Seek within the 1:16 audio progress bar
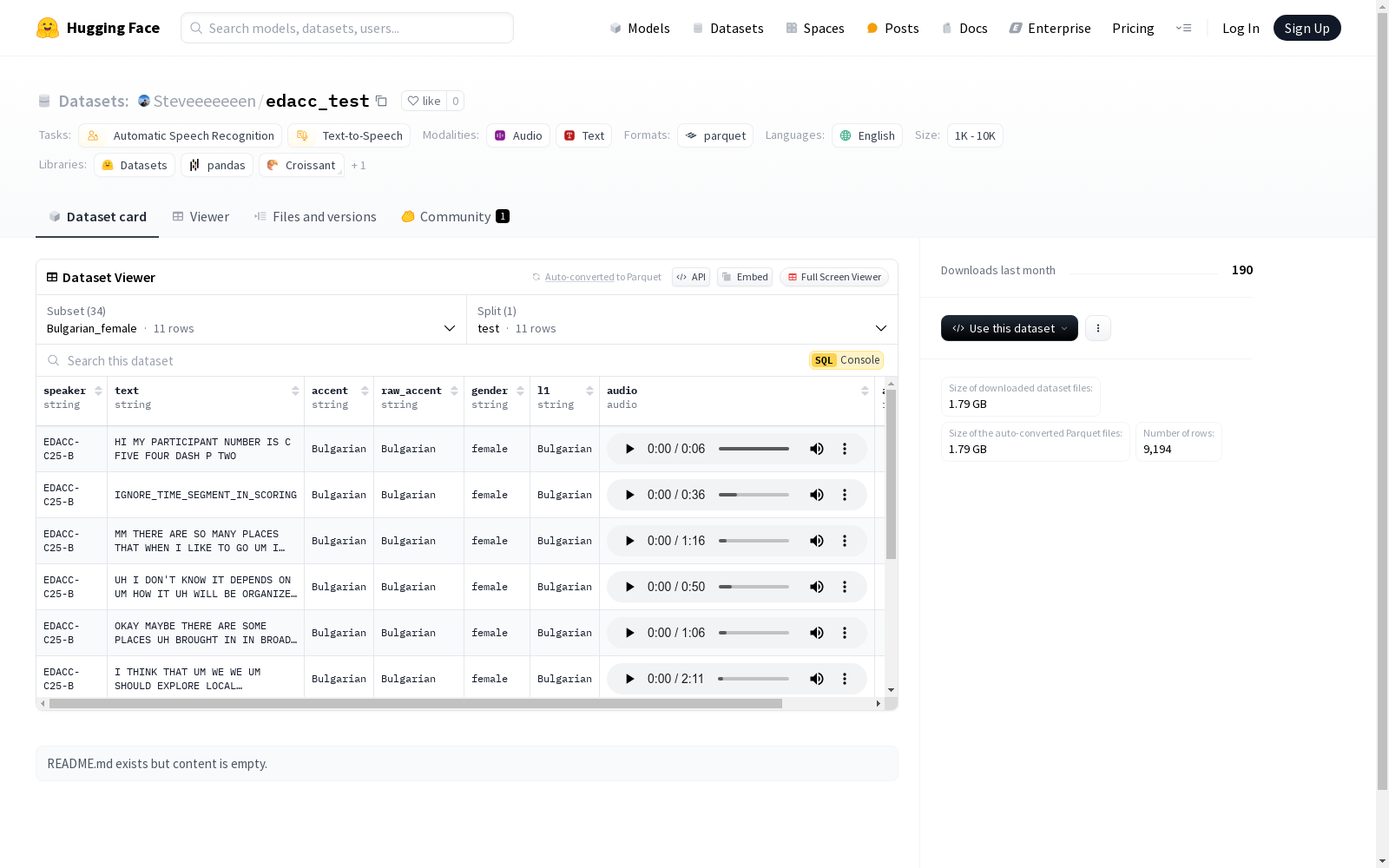This screenshot has height=868, width=1389. pos(754,541)
